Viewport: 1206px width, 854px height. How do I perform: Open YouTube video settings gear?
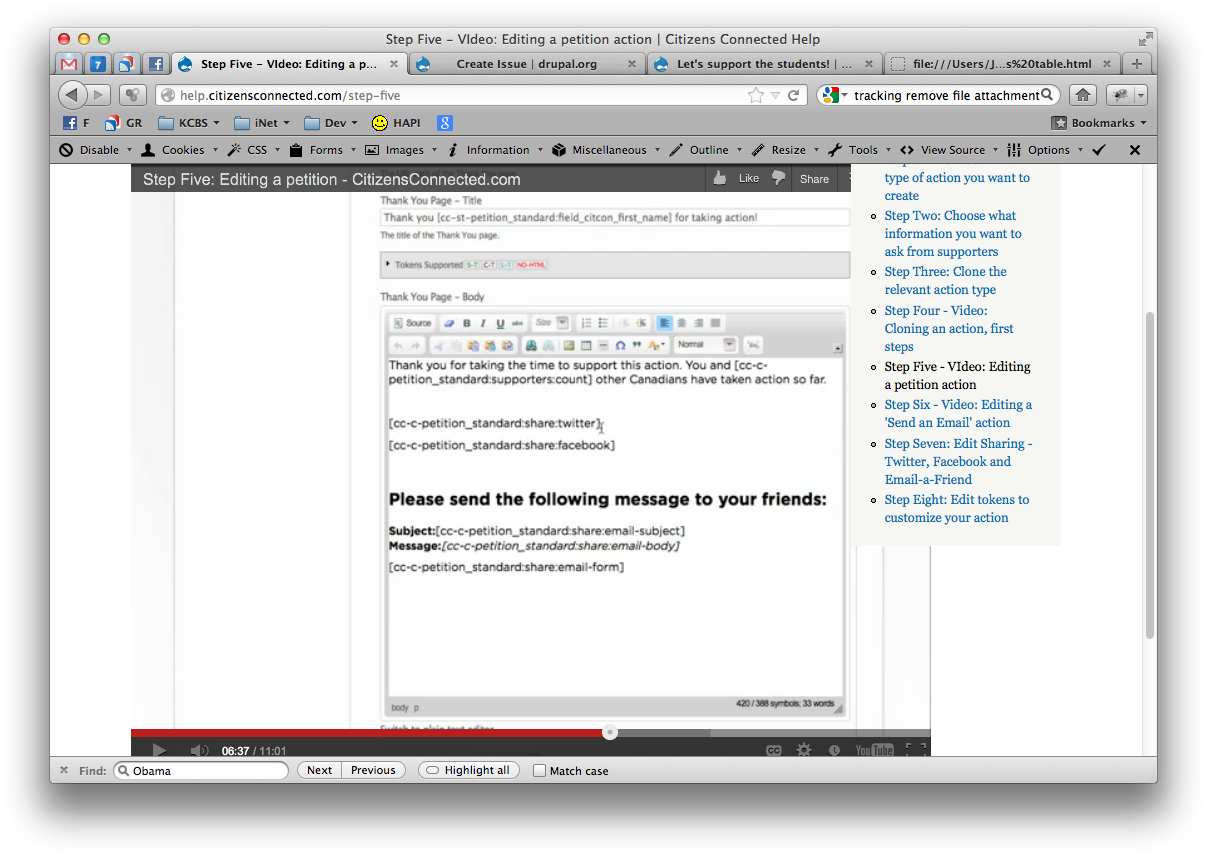pos(804,750)
